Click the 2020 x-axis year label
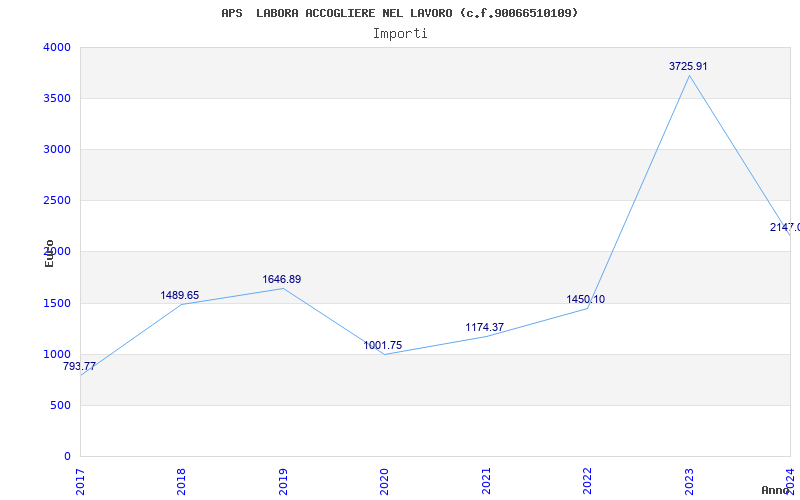 385,481
